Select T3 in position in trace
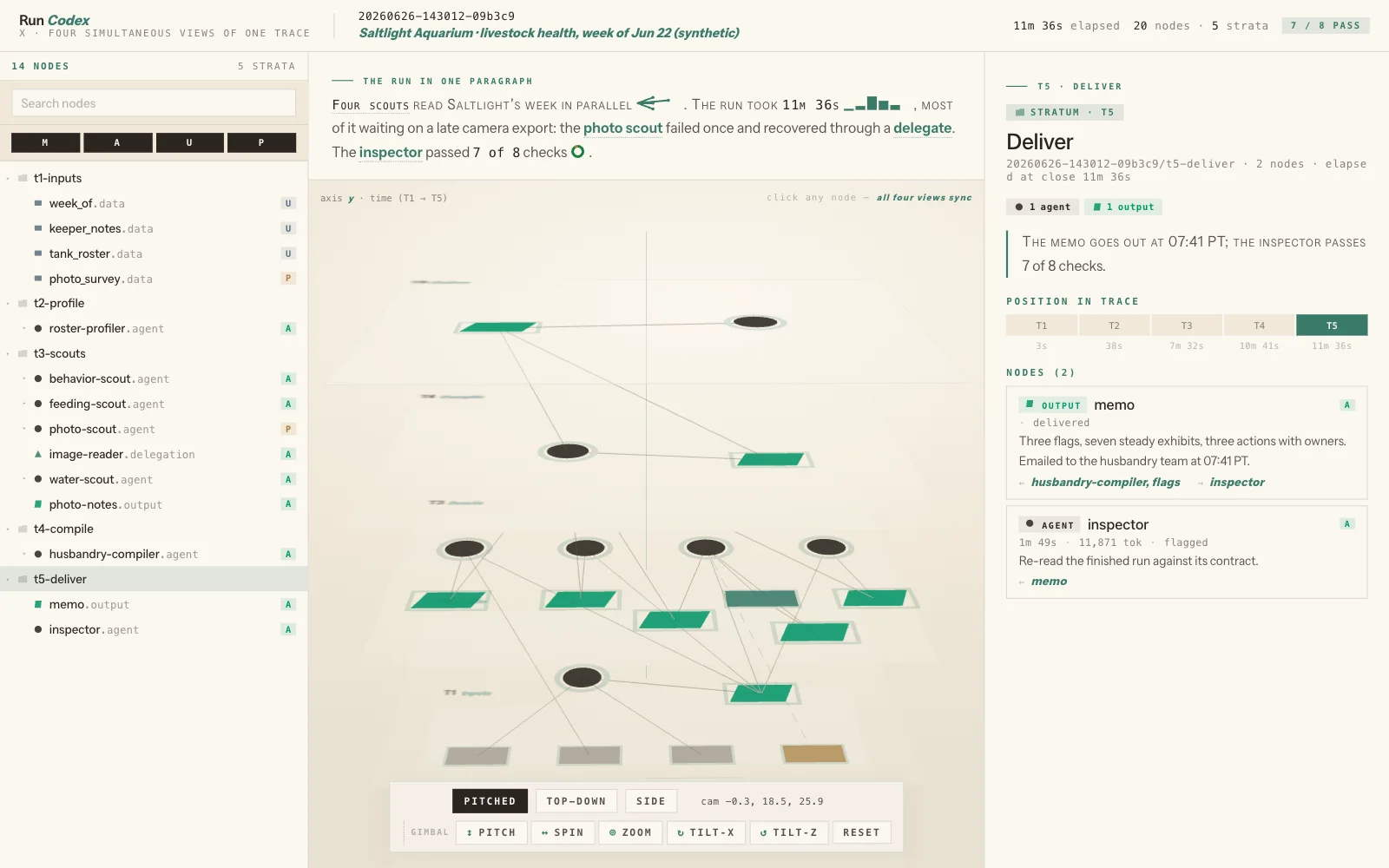The image size is (1389, 868). (x=1187, y=325)
